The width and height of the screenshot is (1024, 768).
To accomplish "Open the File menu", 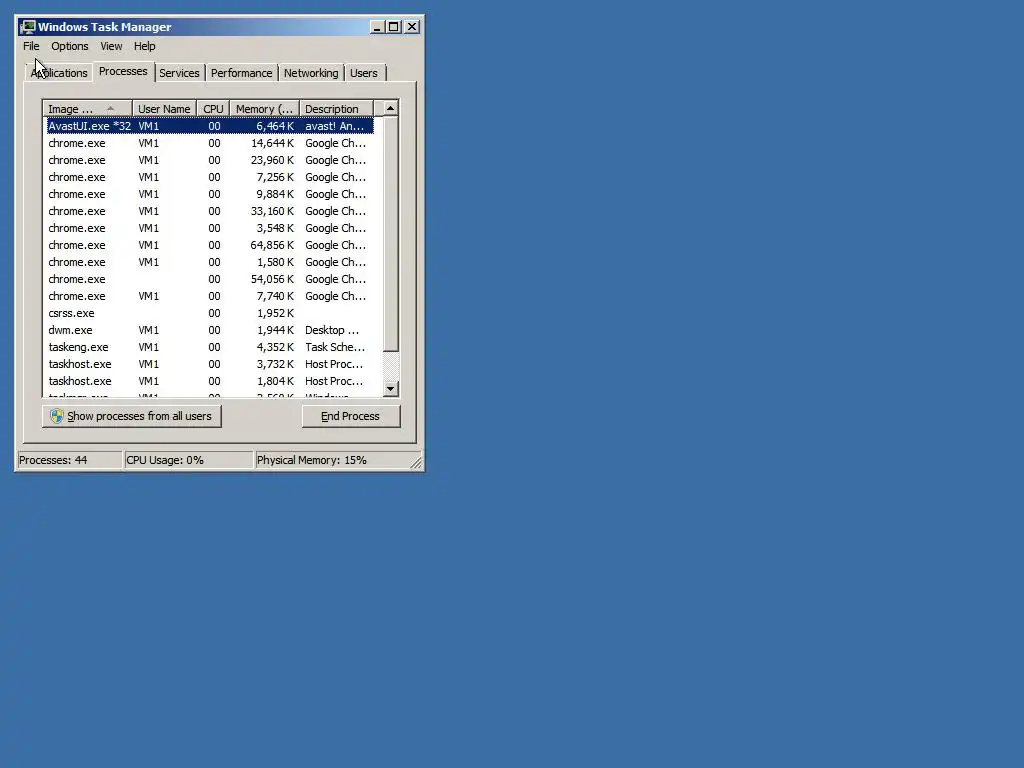I will 31,46.
